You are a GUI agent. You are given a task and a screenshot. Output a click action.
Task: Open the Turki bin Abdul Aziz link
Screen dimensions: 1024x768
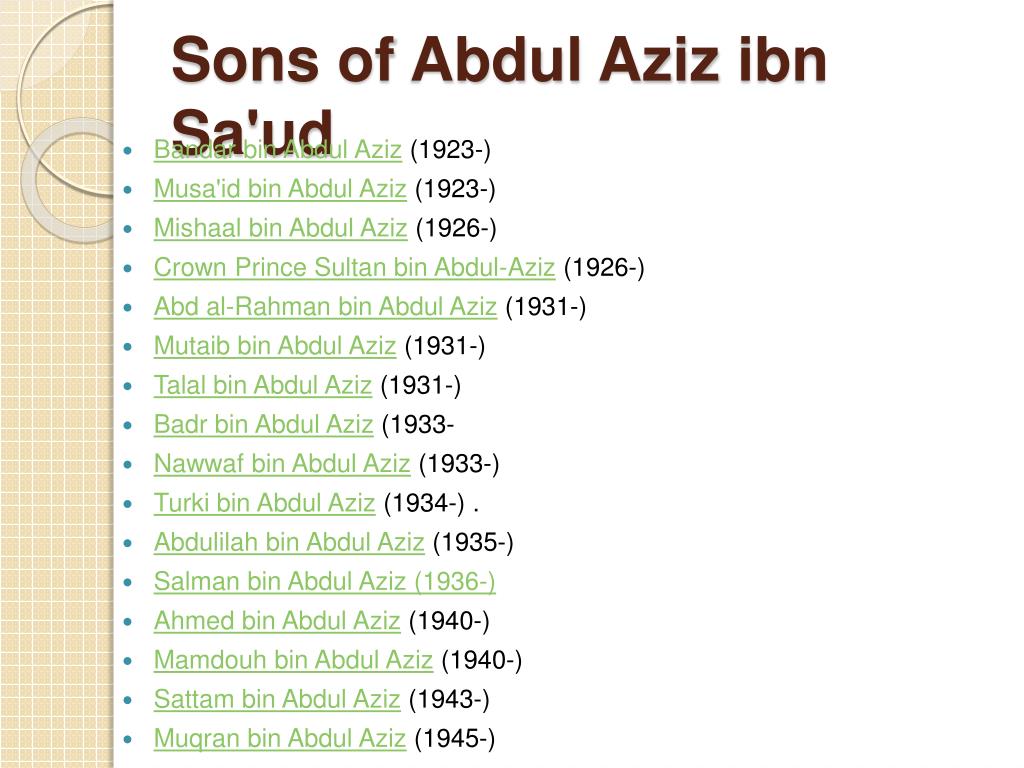(x=264, y=502)
